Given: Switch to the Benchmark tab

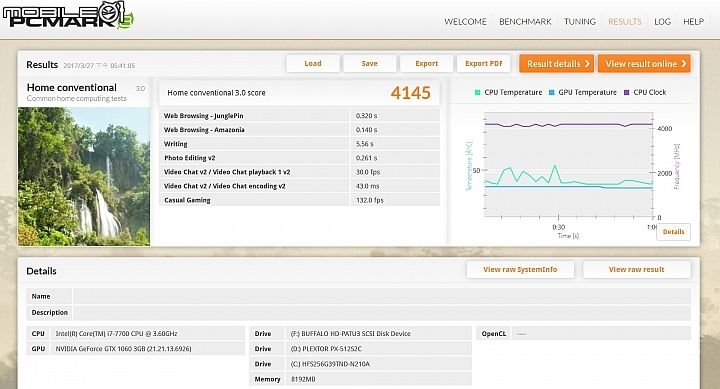Looking at the screenshot, I should (x=525, y=22).
